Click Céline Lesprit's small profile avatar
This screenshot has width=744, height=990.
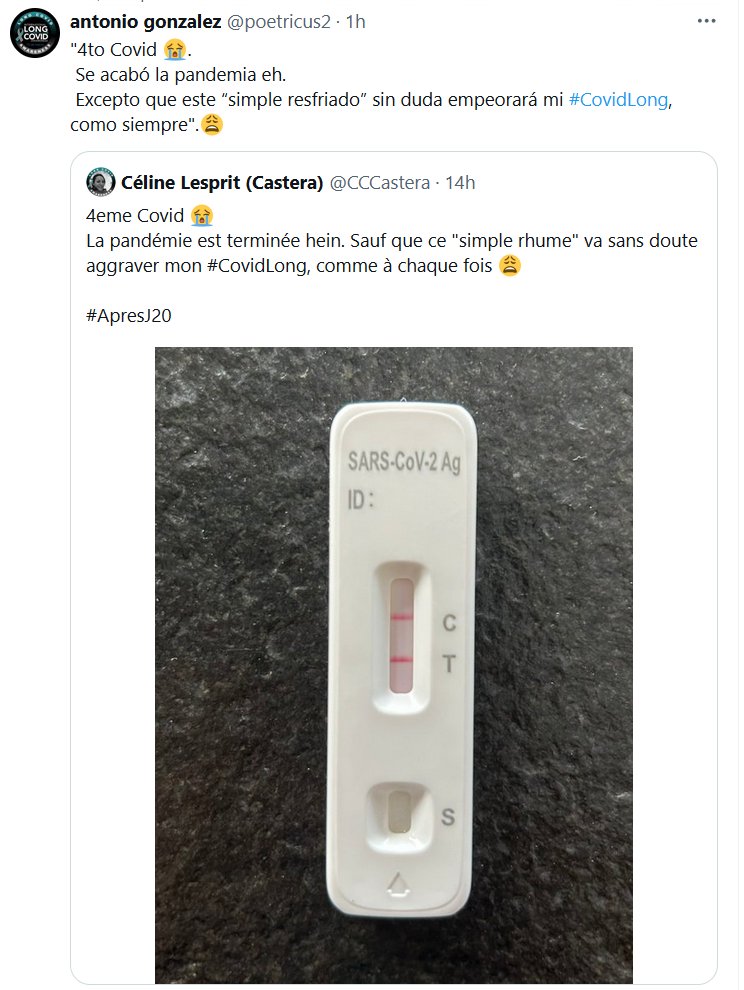tap(99, 182)
